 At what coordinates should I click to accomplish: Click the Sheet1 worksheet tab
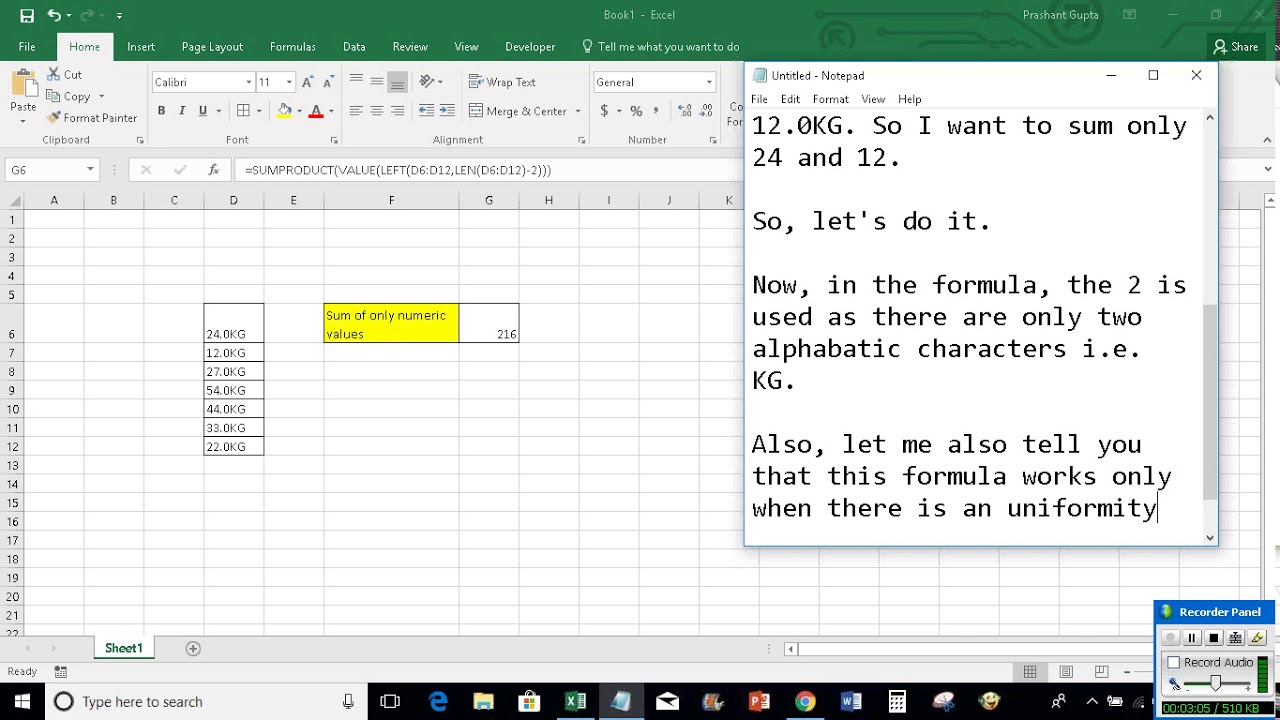point(124,648)
